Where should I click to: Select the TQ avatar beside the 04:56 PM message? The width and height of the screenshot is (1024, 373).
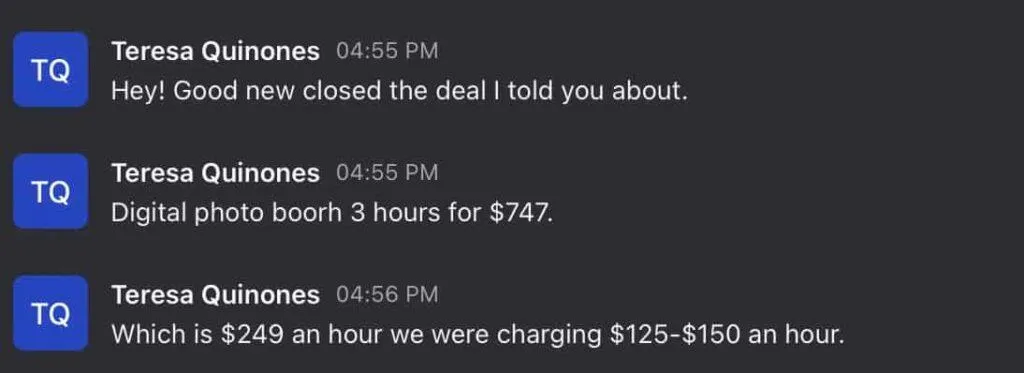click(50, 313)
